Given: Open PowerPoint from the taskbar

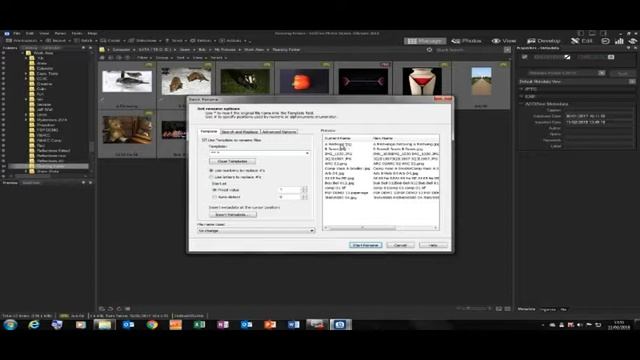Looking at the screenshot, I should [270, 325].
